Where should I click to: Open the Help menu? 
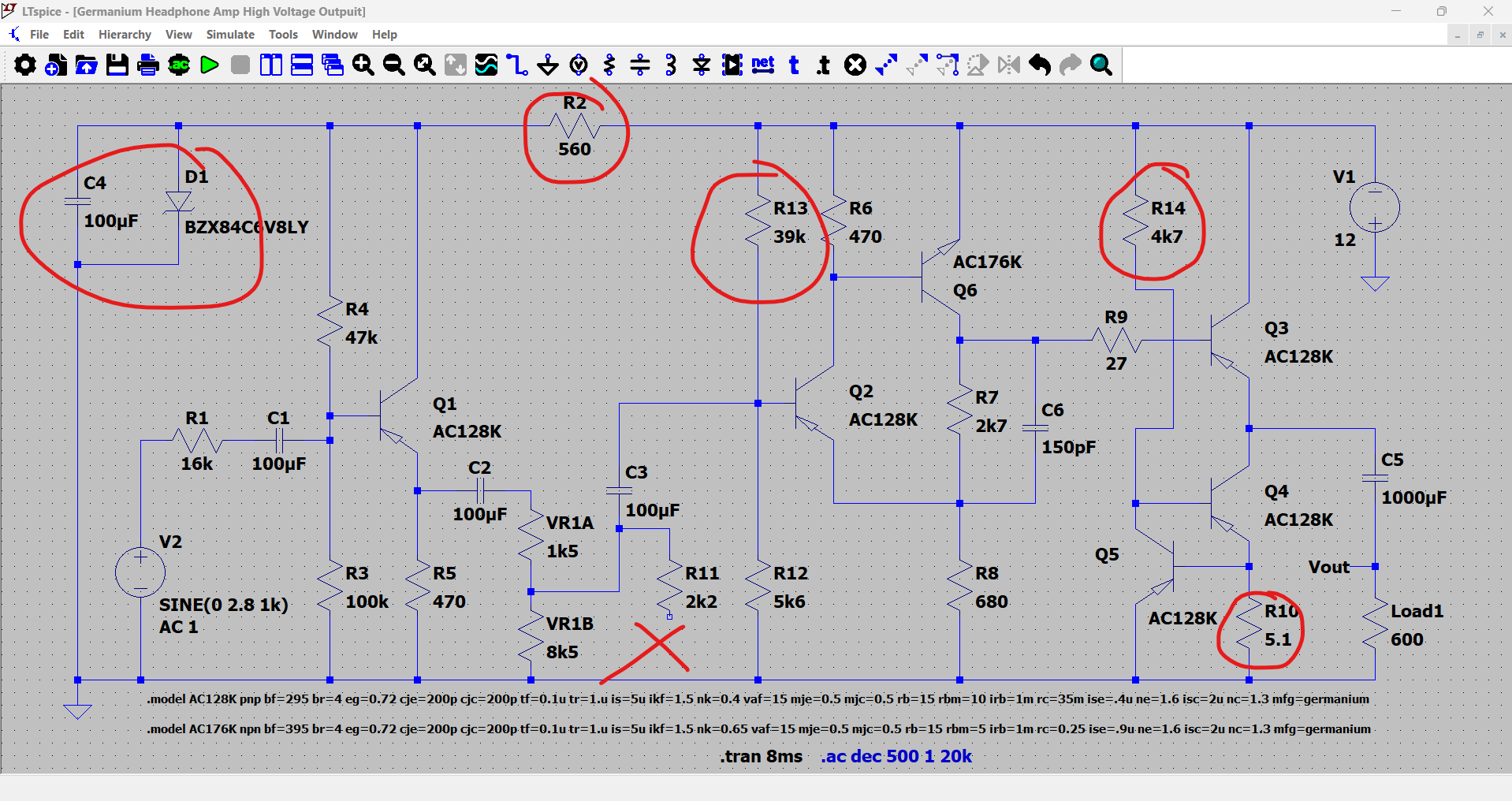tap(385, 35)
